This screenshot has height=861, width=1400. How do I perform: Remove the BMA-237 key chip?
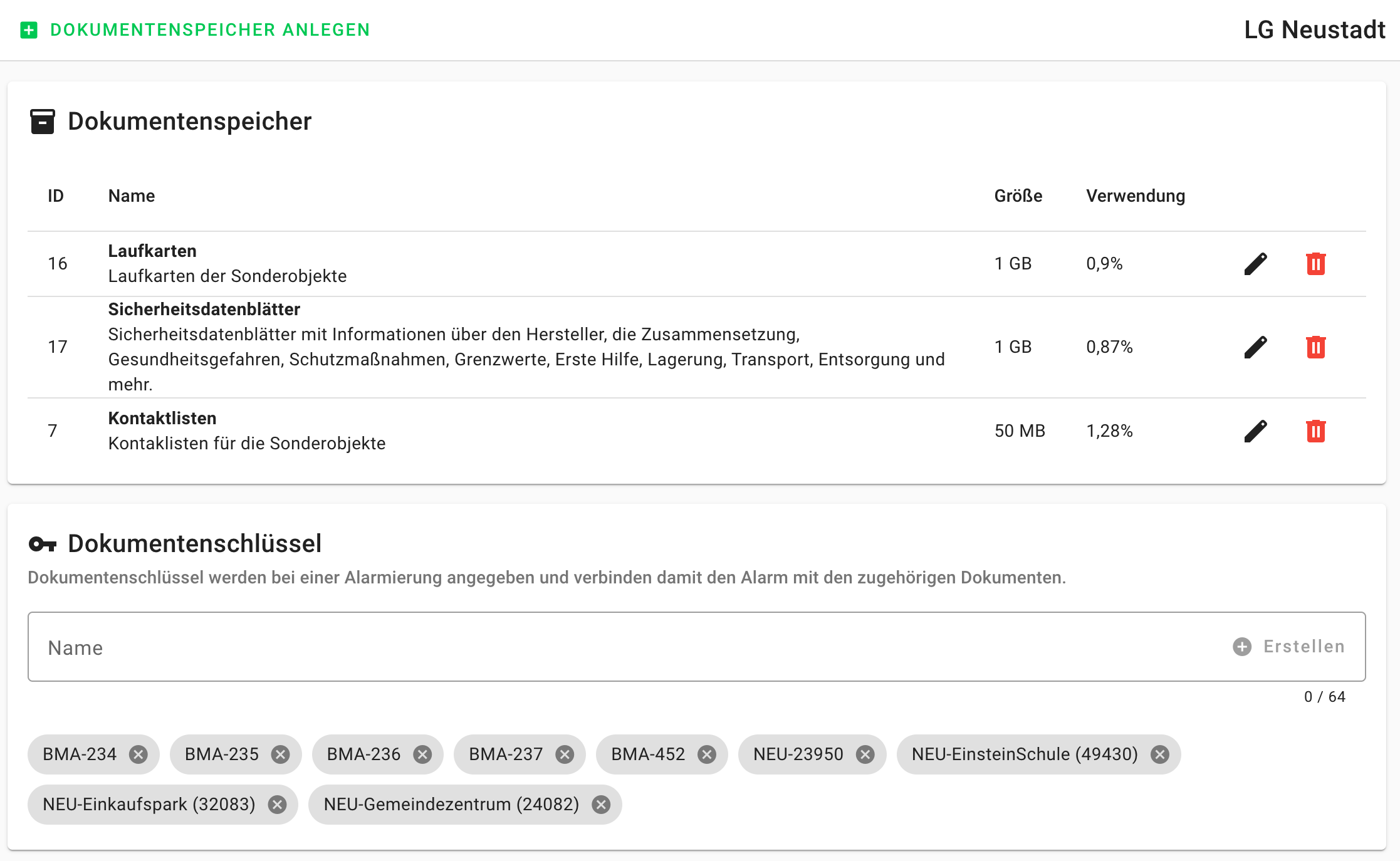565,754
